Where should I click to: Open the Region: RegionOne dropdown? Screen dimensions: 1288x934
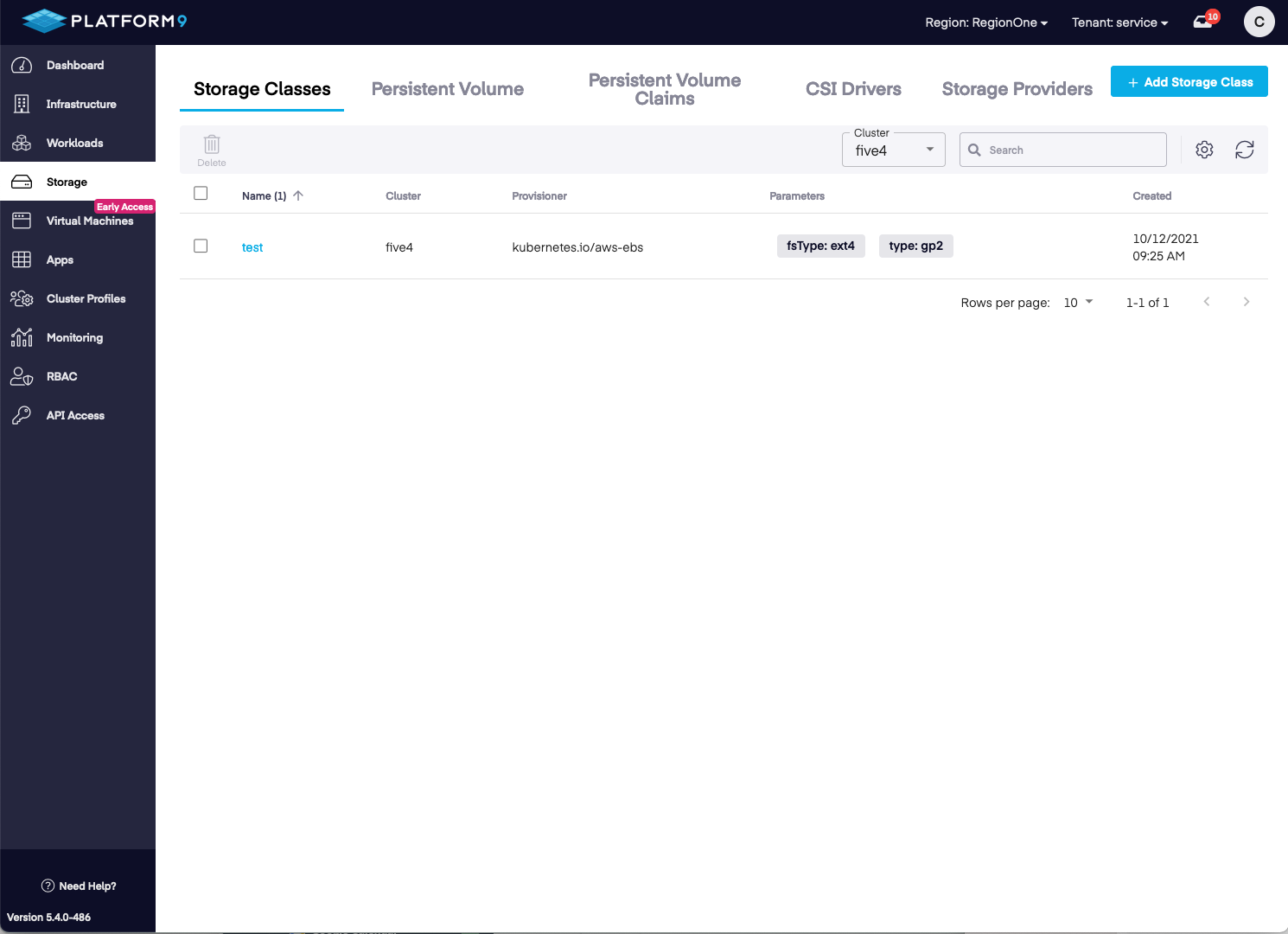pos(985,22)
